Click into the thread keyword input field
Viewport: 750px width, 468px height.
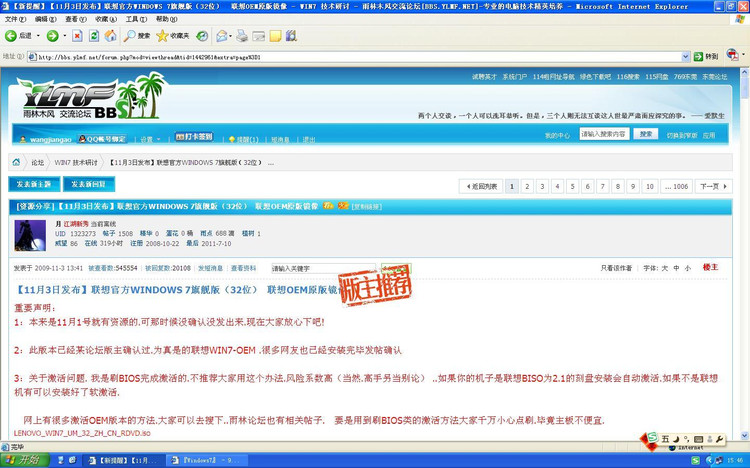point(324,268)
